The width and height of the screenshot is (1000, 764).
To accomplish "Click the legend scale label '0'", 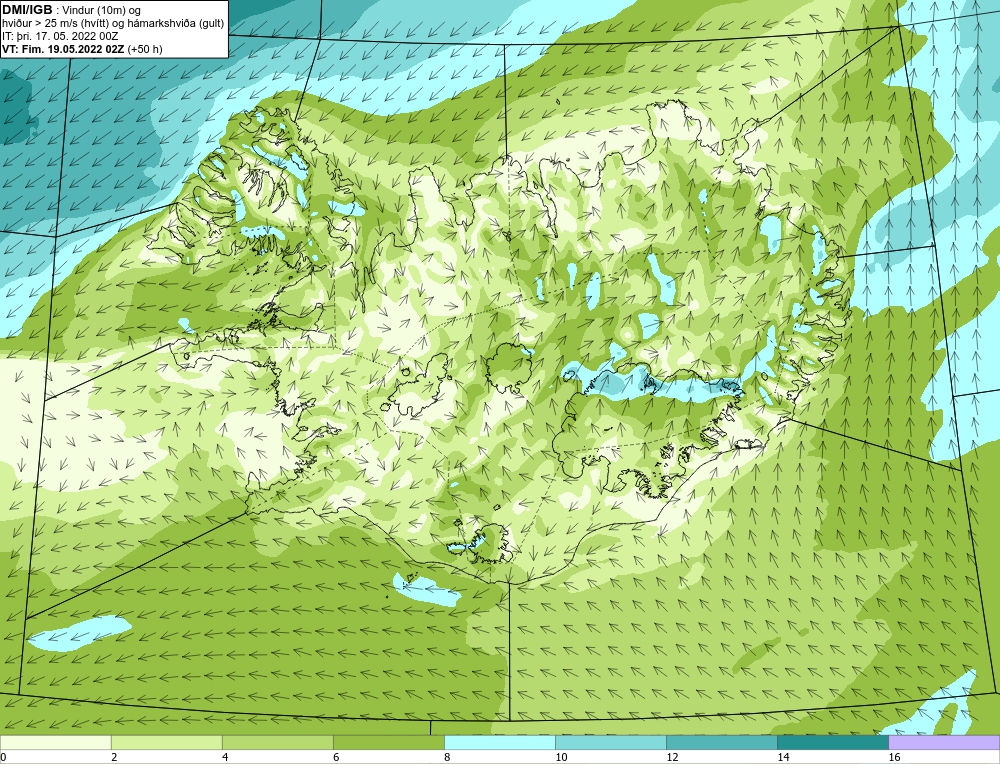I will click(x=3, y=757).
